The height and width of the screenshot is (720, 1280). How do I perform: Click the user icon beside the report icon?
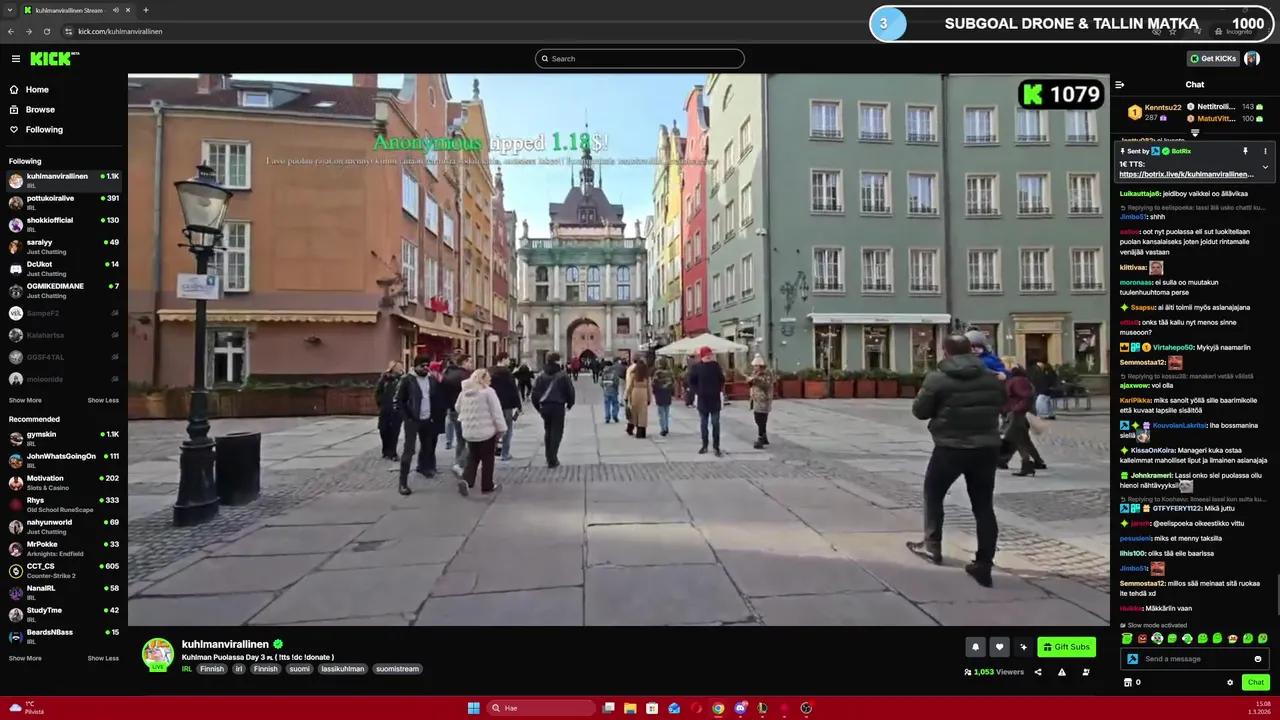(x=1086, y=672)
